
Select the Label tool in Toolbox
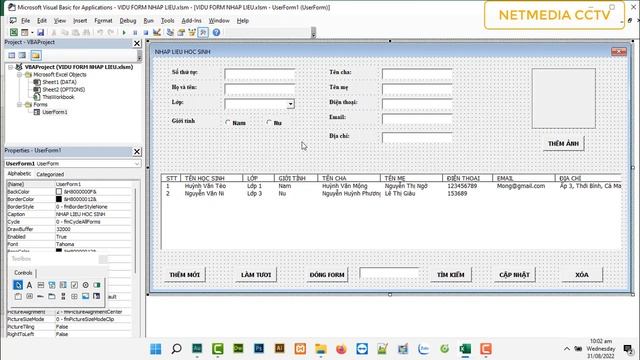[29, 285]
